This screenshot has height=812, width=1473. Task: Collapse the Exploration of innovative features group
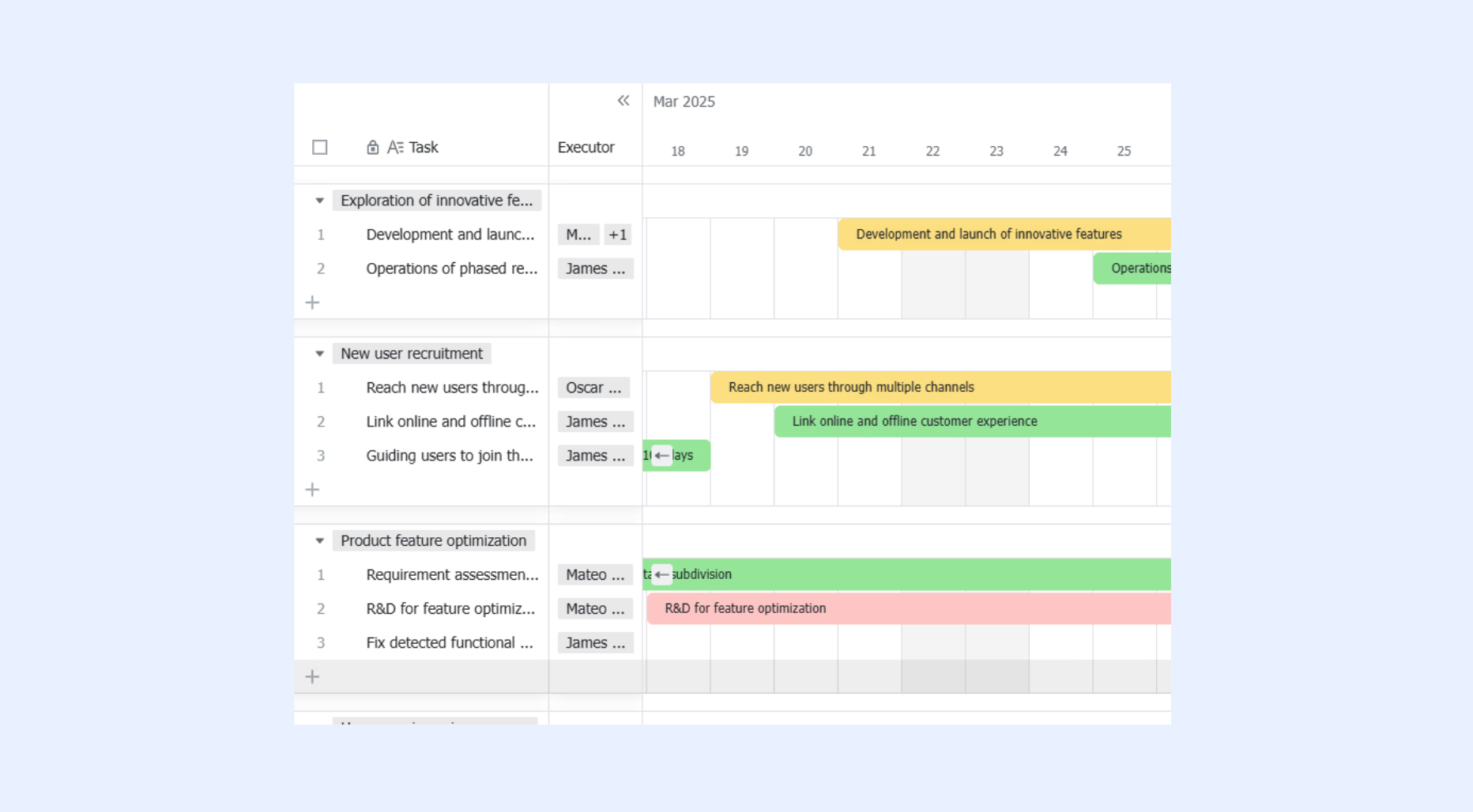click(x=319, y=201)
